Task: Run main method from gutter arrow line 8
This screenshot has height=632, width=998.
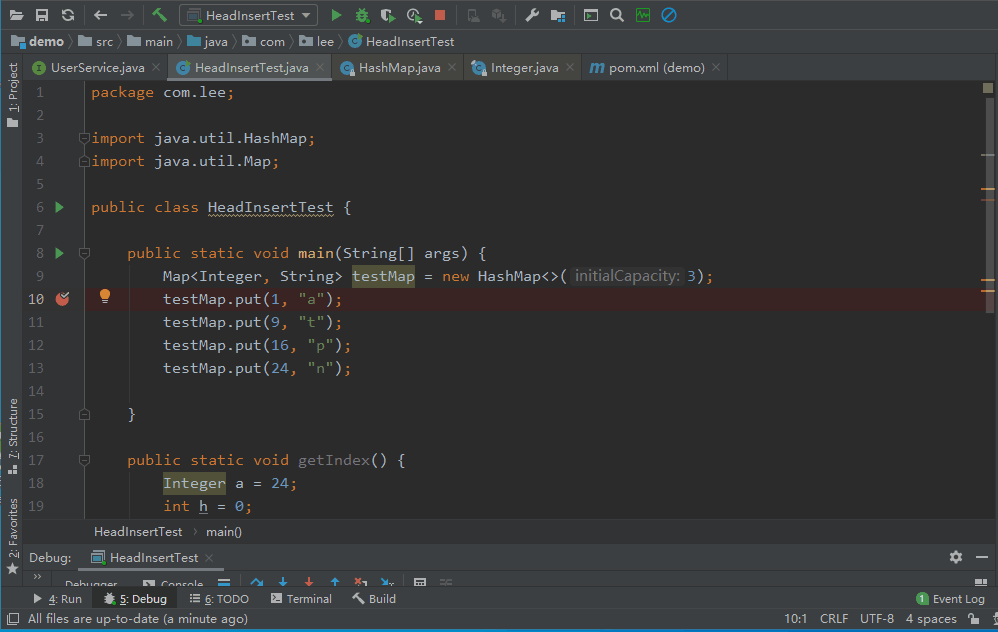Action: pos(59,253)
